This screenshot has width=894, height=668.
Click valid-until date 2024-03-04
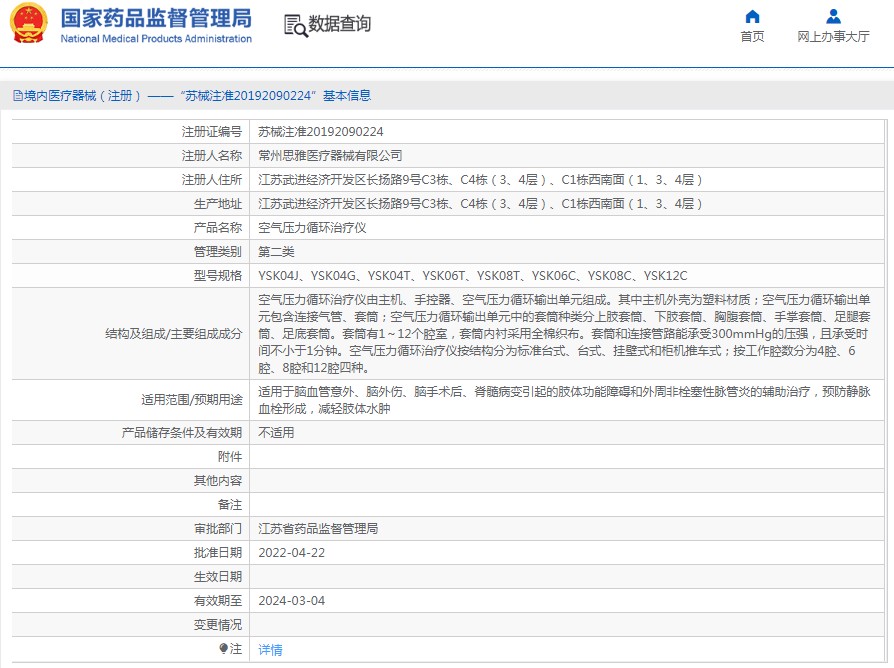291,601
